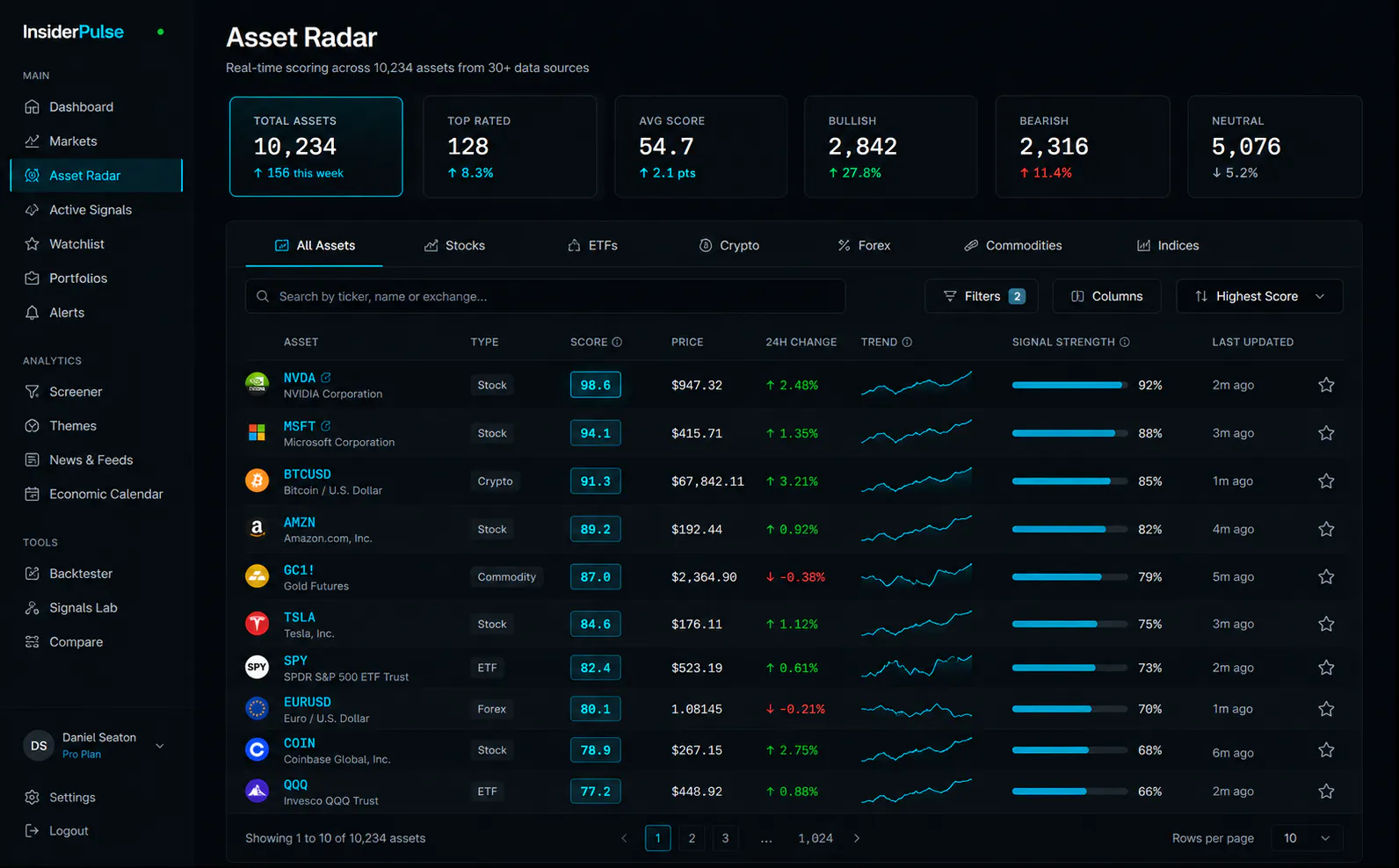Open the Columns selector
The width and height of the screenshot is (1399, 868).
click(x=1106, y=296)
